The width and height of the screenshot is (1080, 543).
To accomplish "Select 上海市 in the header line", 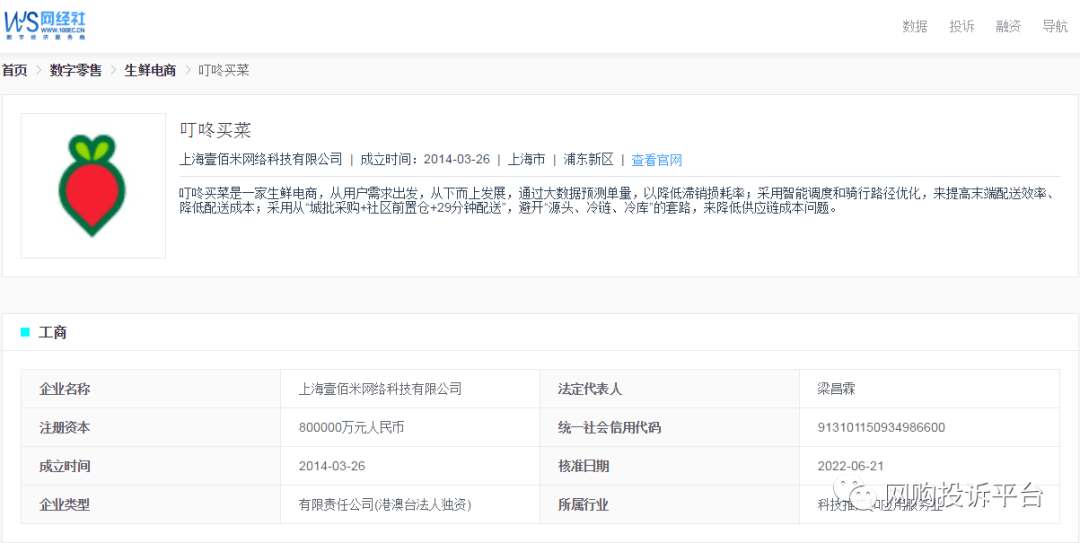I will click(526, 159).
